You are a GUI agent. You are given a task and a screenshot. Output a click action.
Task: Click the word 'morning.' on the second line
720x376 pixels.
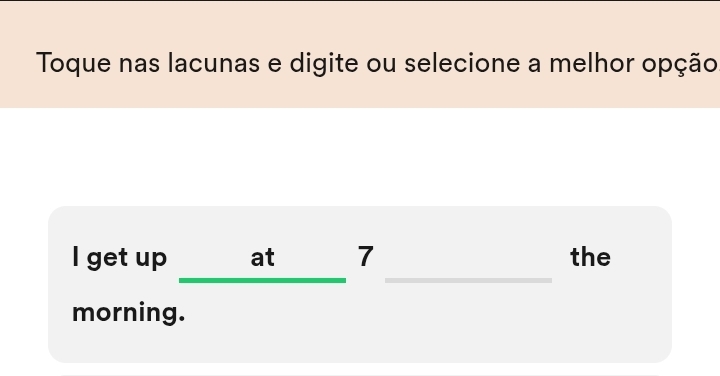coord(129,313)
